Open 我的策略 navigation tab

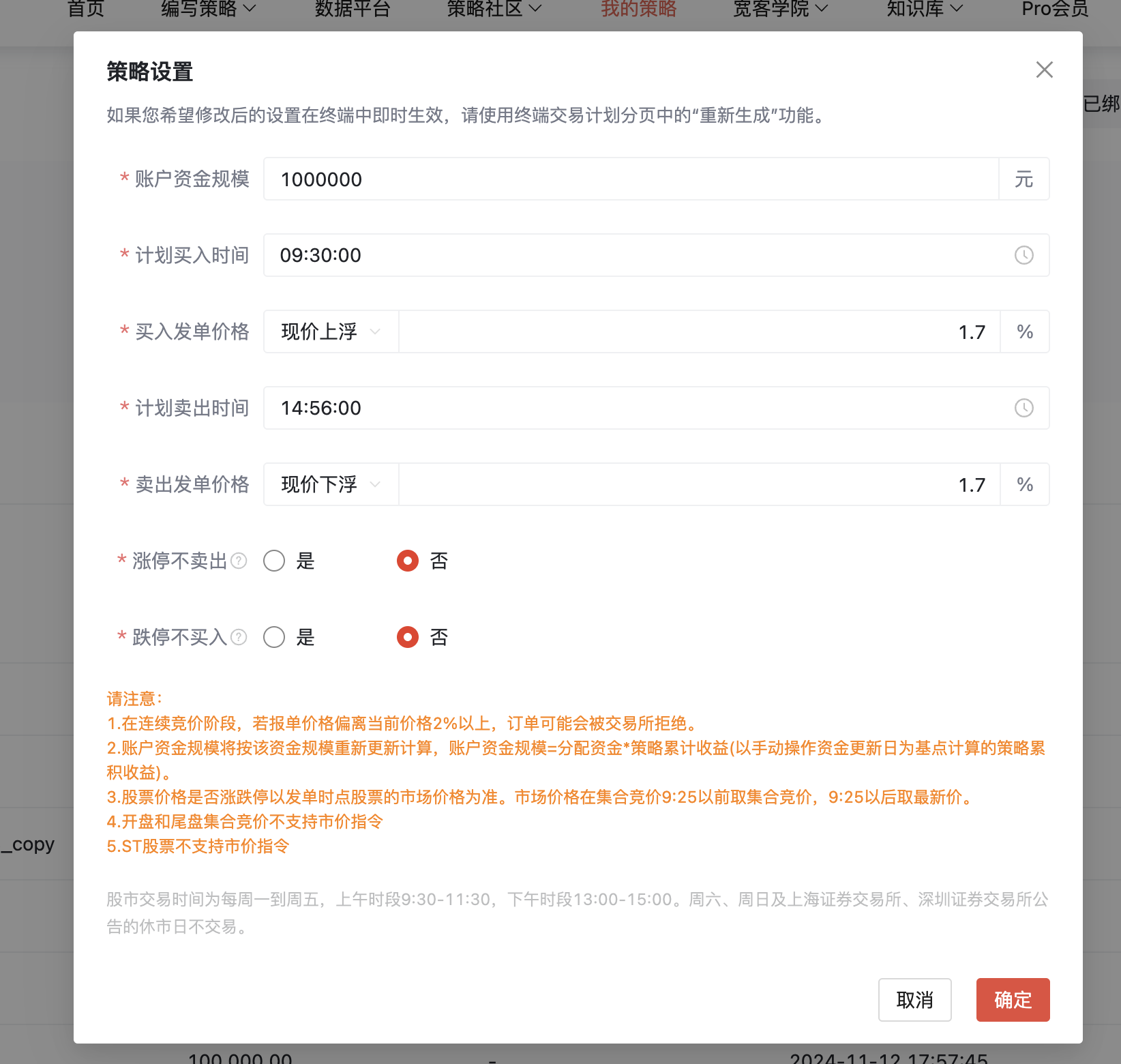(638, 9)
